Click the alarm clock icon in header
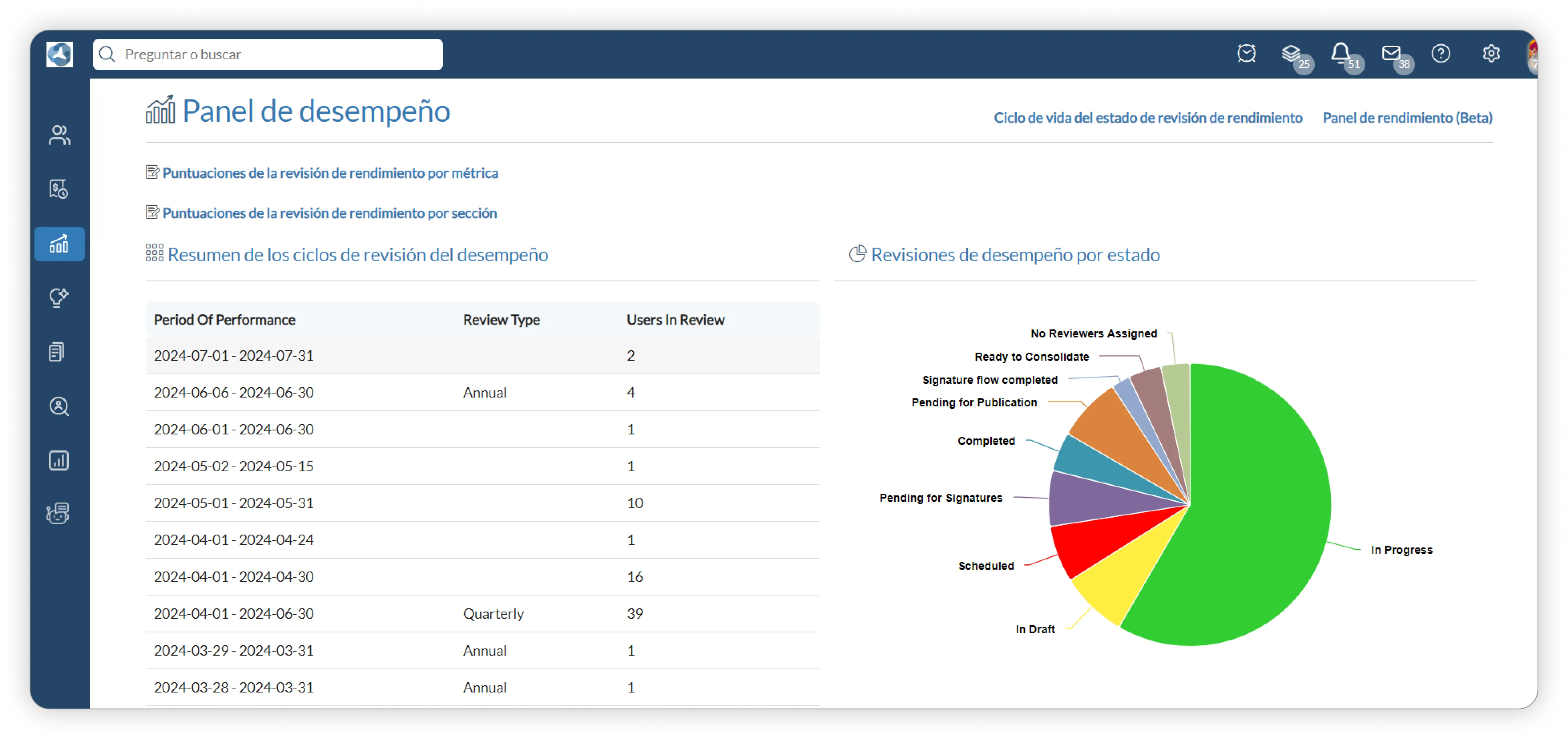Screen dimensions: 1568x739 (1246, 54)
